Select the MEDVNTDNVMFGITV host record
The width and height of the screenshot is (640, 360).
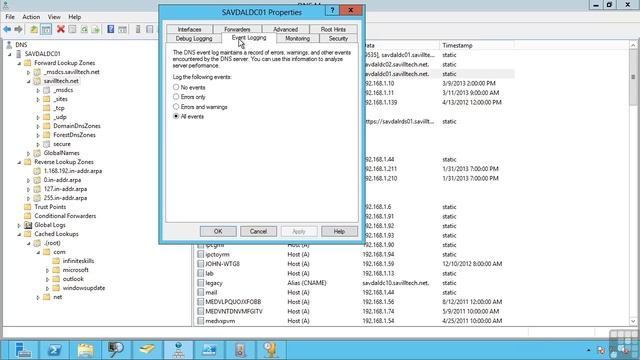pos(234,311)
